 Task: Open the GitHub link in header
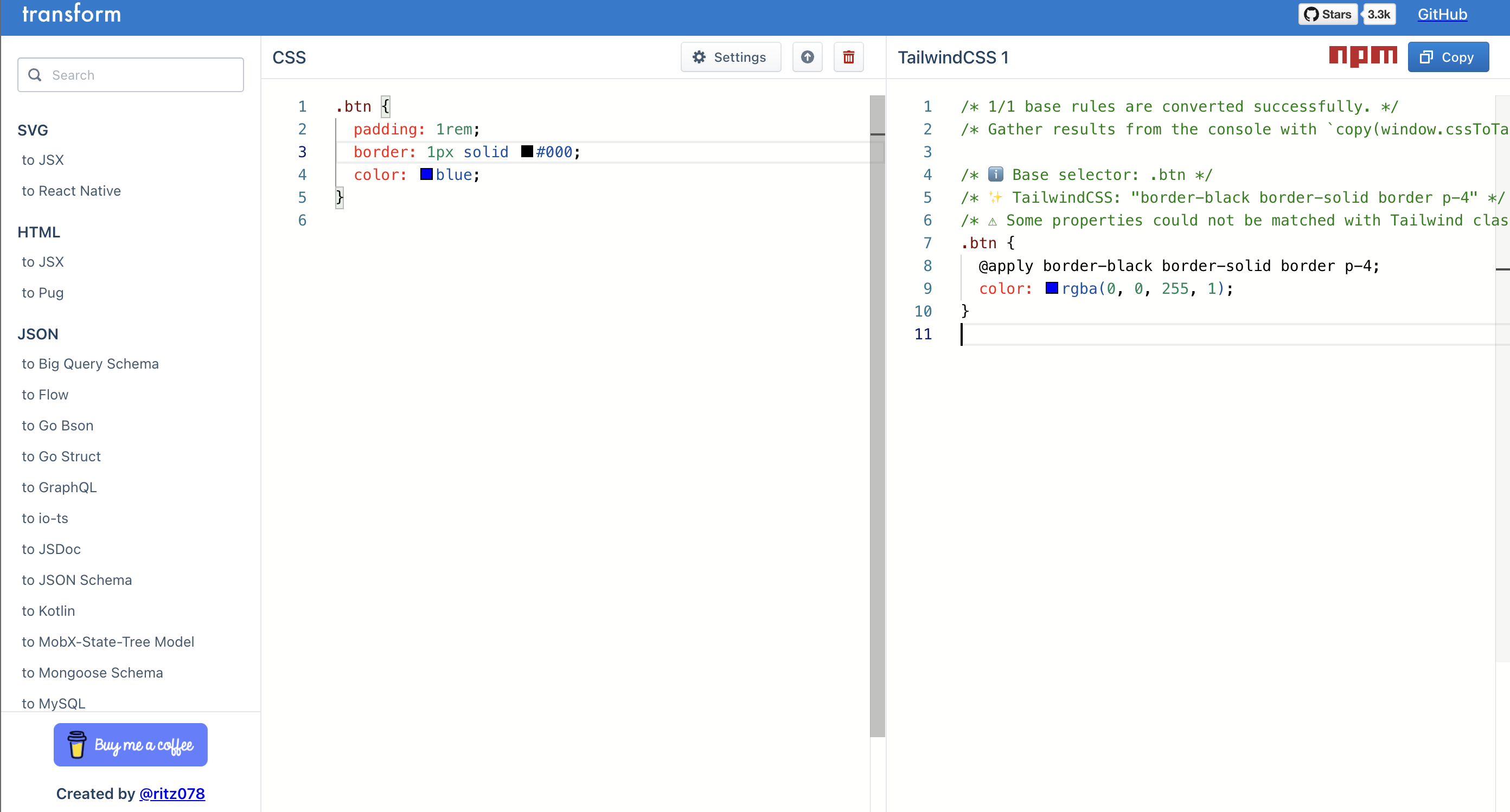coord(1442,14)
